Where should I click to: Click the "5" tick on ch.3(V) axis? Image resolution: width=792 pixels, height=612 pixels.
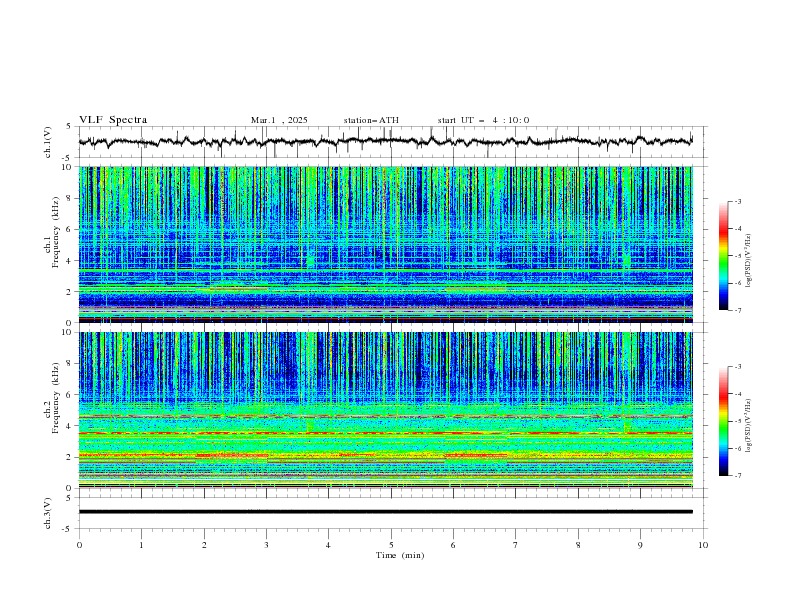[x=69, y=497]
